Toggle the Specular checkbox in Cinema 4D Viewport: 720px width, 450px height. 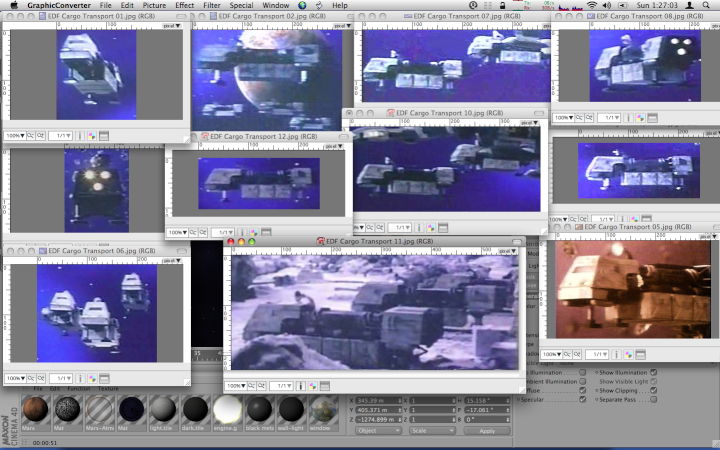(x=582, y=399)
